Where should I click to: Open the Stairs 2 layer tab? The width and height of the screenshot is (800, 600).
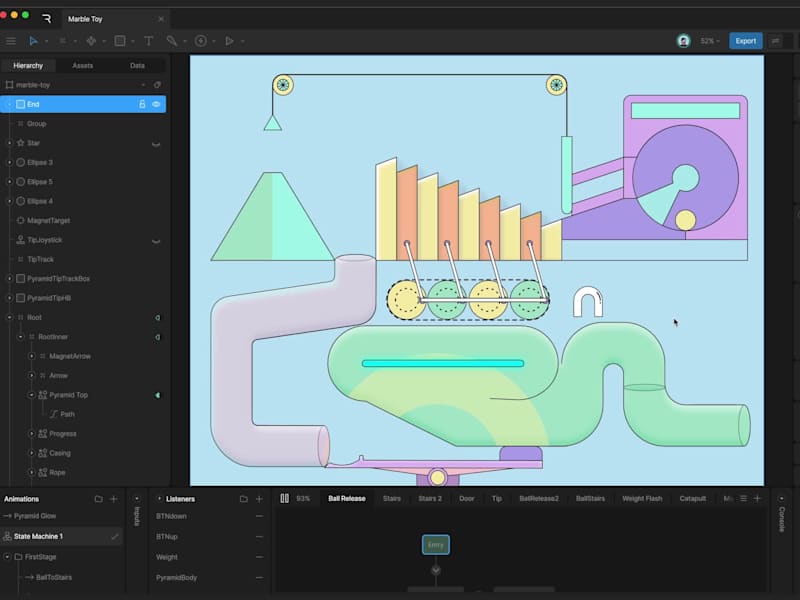(429, 498)
